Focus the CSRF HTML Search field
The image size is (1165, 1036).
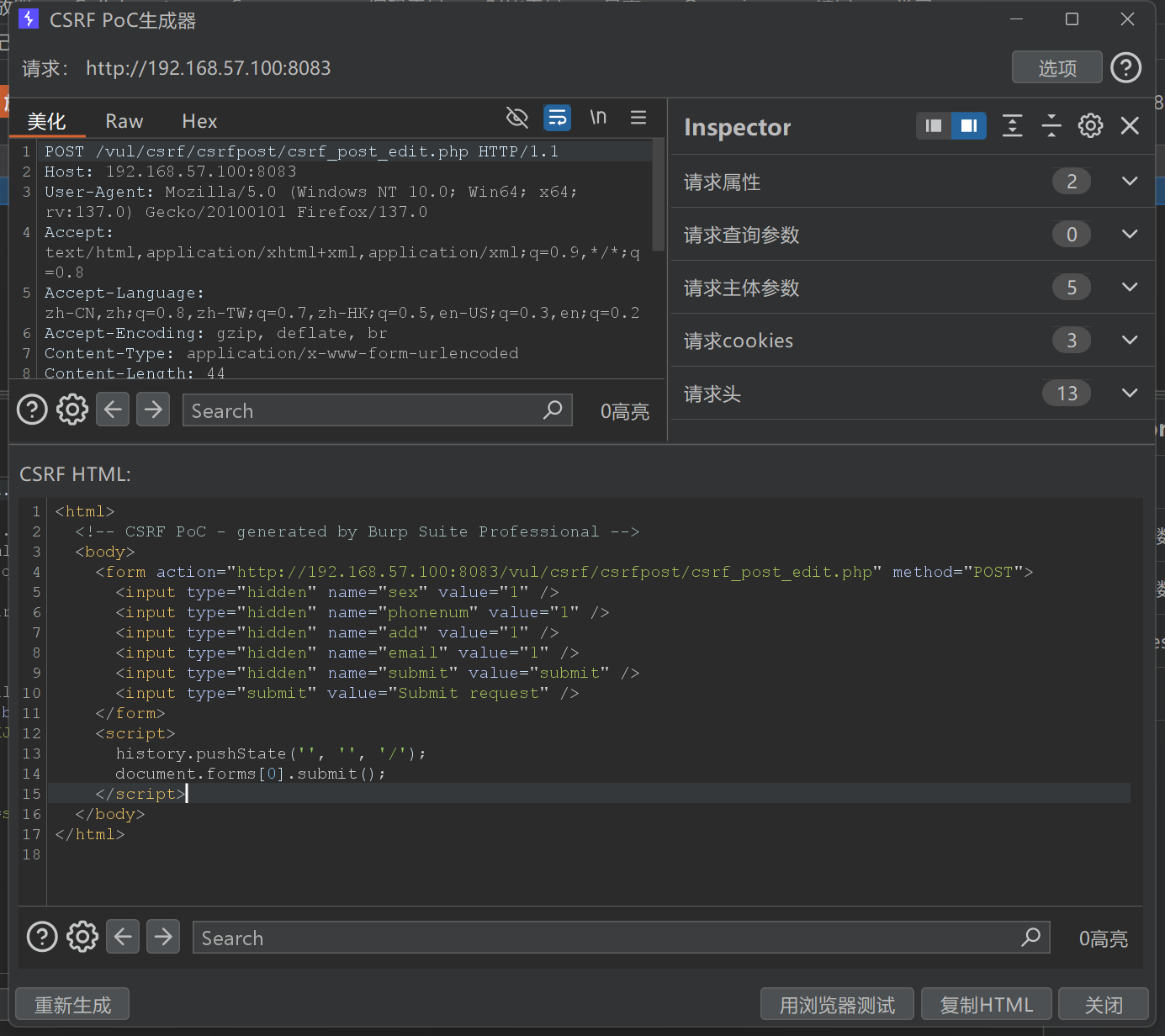[622, 937]
